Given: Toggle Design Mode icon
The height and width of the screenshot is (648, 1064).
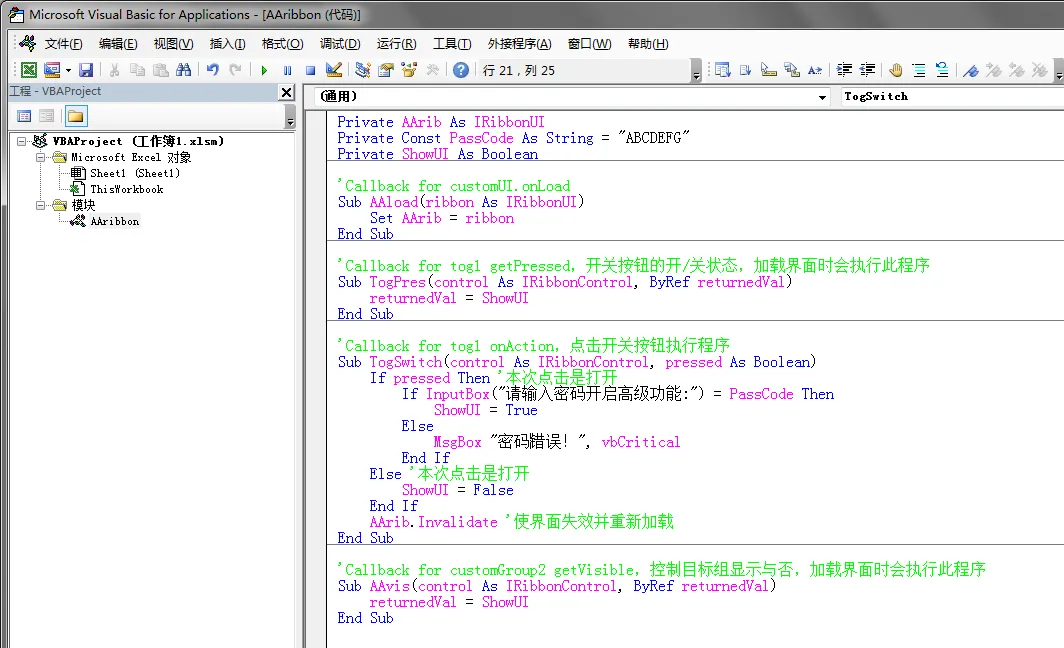Looking at the screenshot, I should click(x=333, y=70).
